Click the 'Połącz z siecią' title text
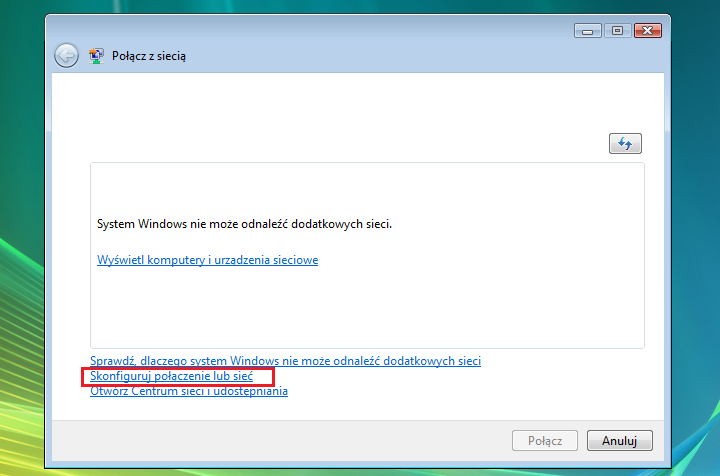 [x=149, y=56]
